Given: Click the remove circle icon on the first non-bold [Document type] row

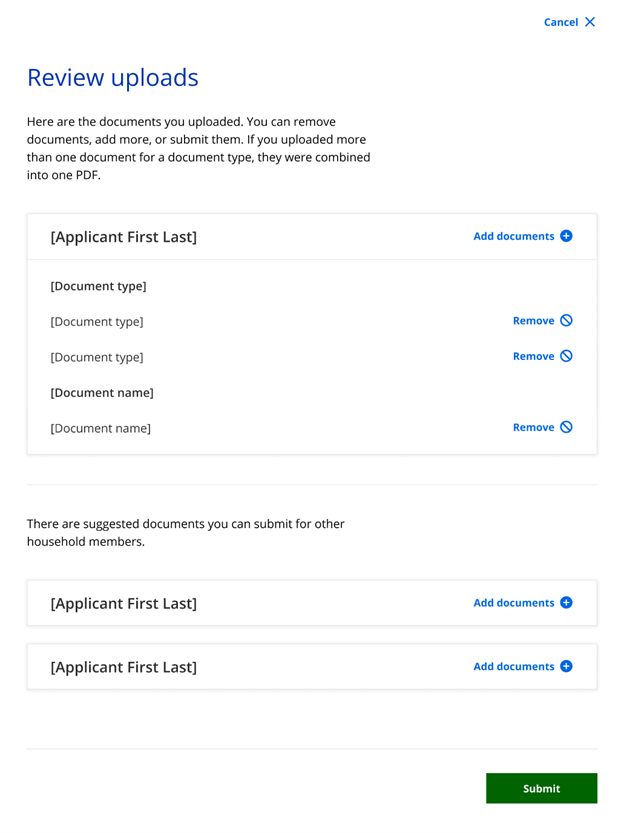Looking at the screenshot, I should pos(567,321).
